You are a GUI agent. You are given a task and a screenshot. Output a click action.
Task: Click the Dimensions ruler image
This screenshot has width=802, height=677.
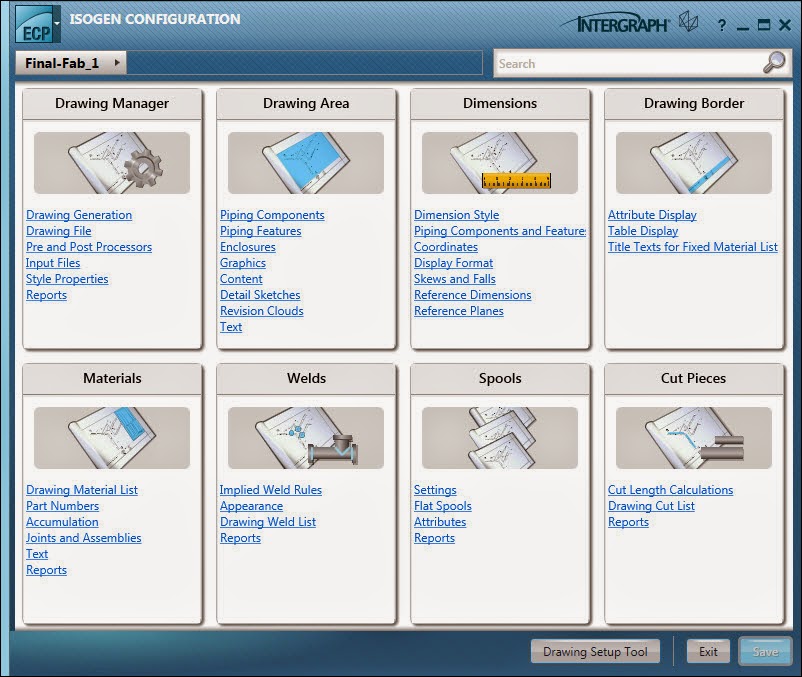[x=500, y=163]
